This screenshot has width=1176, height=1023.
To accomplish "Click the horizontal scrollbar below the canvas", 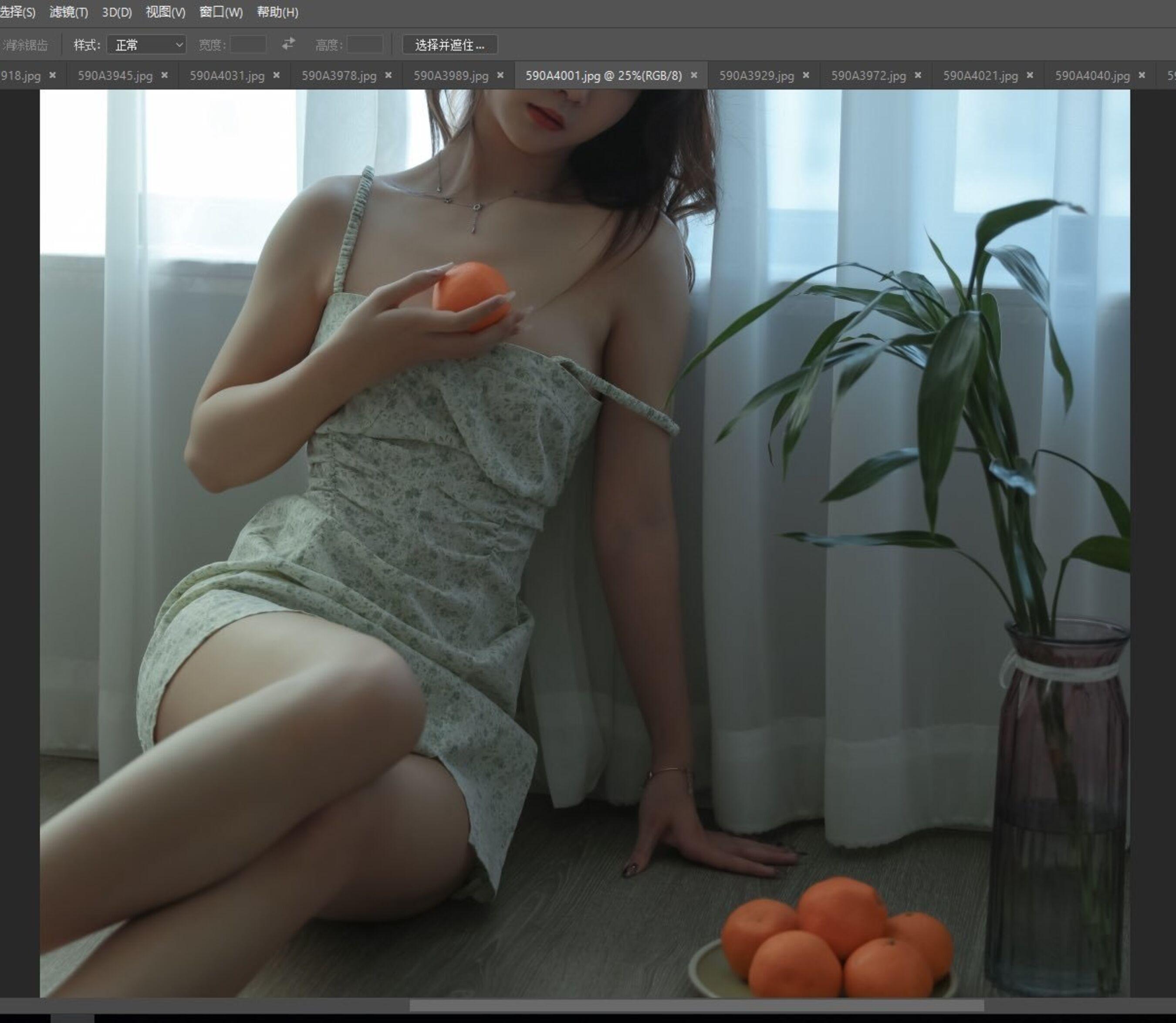I will tap(696, 1005).
